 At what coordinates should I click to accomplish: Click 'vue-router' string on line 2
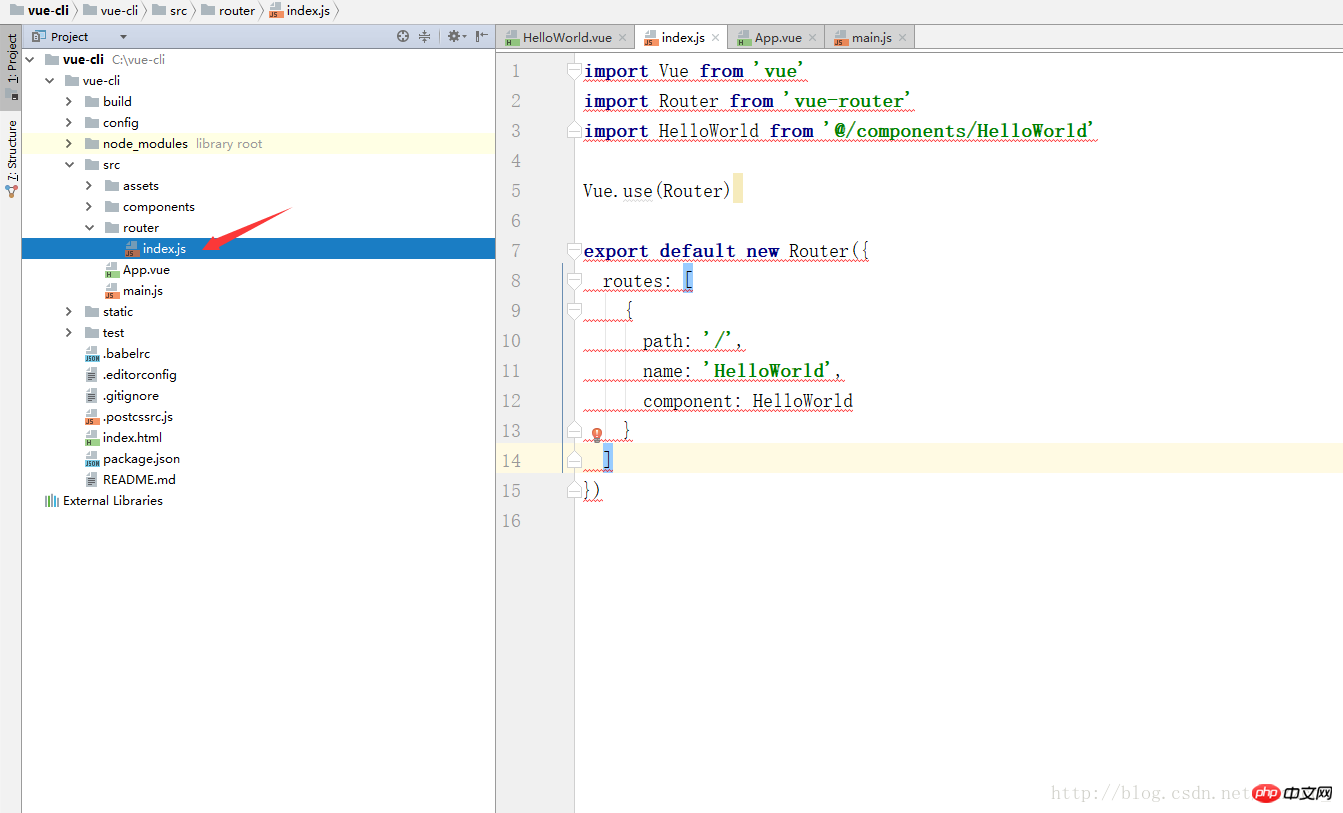847,101
